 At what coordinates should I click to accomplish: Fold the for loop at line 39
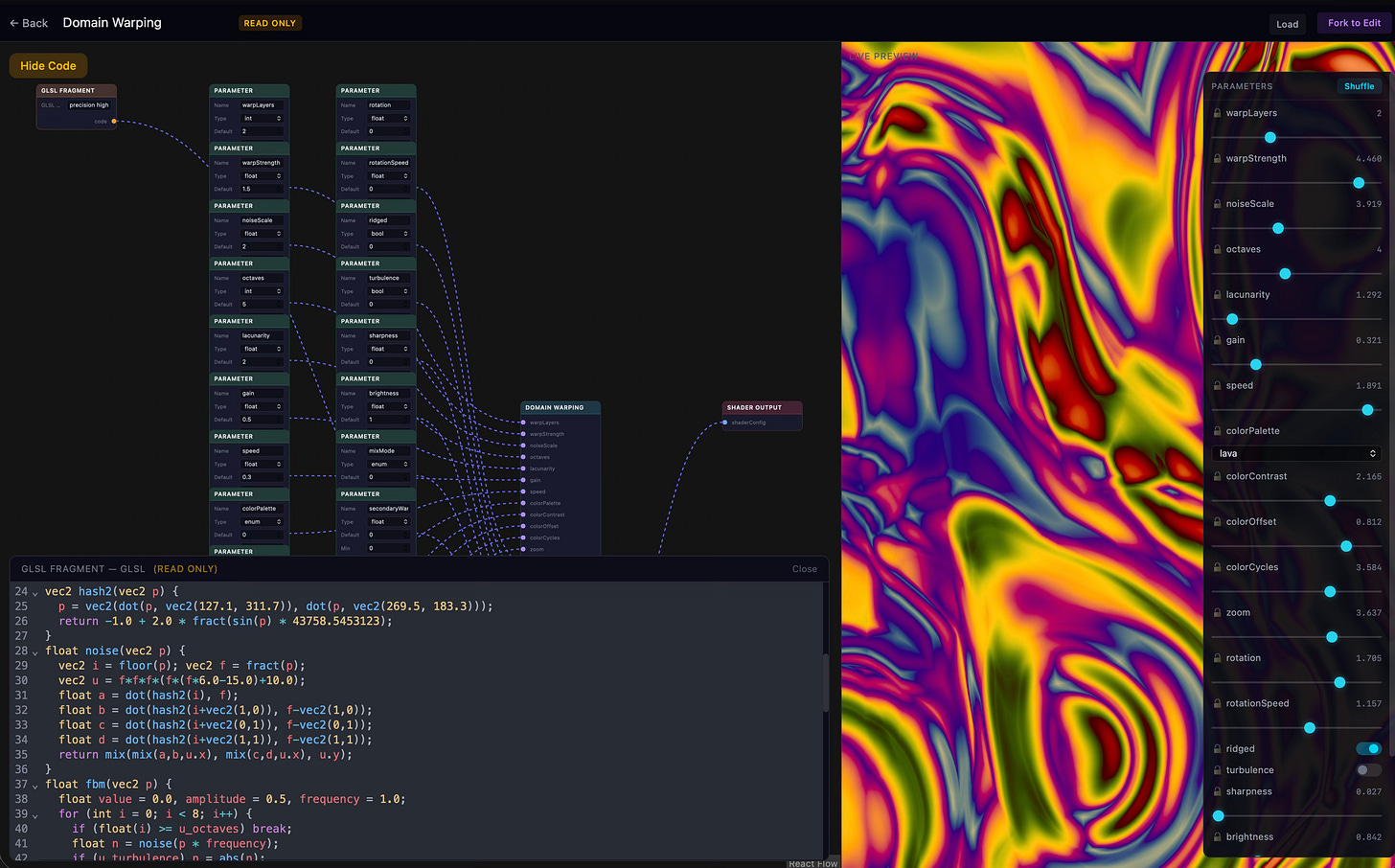35,814
